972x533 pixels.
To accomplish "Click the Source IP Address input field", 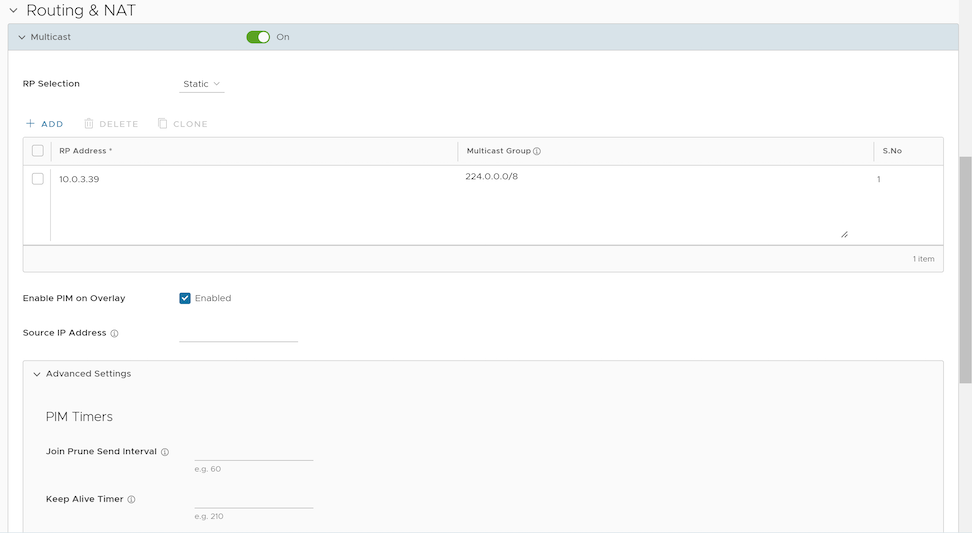I will click(238, 333).
